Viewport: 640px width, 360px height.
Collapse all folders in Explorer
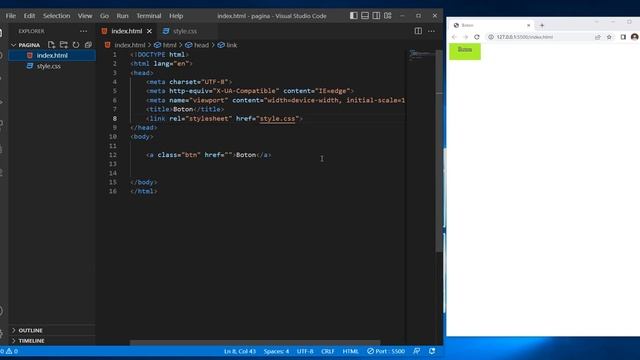88,45
